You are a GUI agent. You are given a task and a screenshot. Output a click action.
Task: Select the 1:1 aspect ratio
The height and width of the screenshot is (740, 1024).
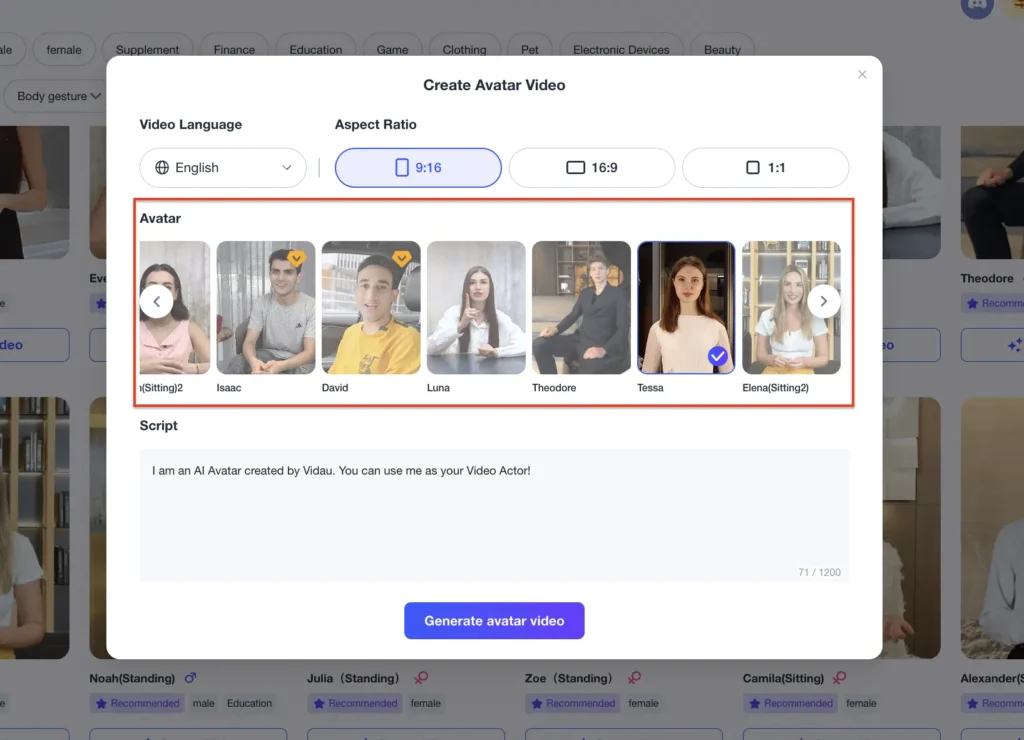[x=765, y=168]
